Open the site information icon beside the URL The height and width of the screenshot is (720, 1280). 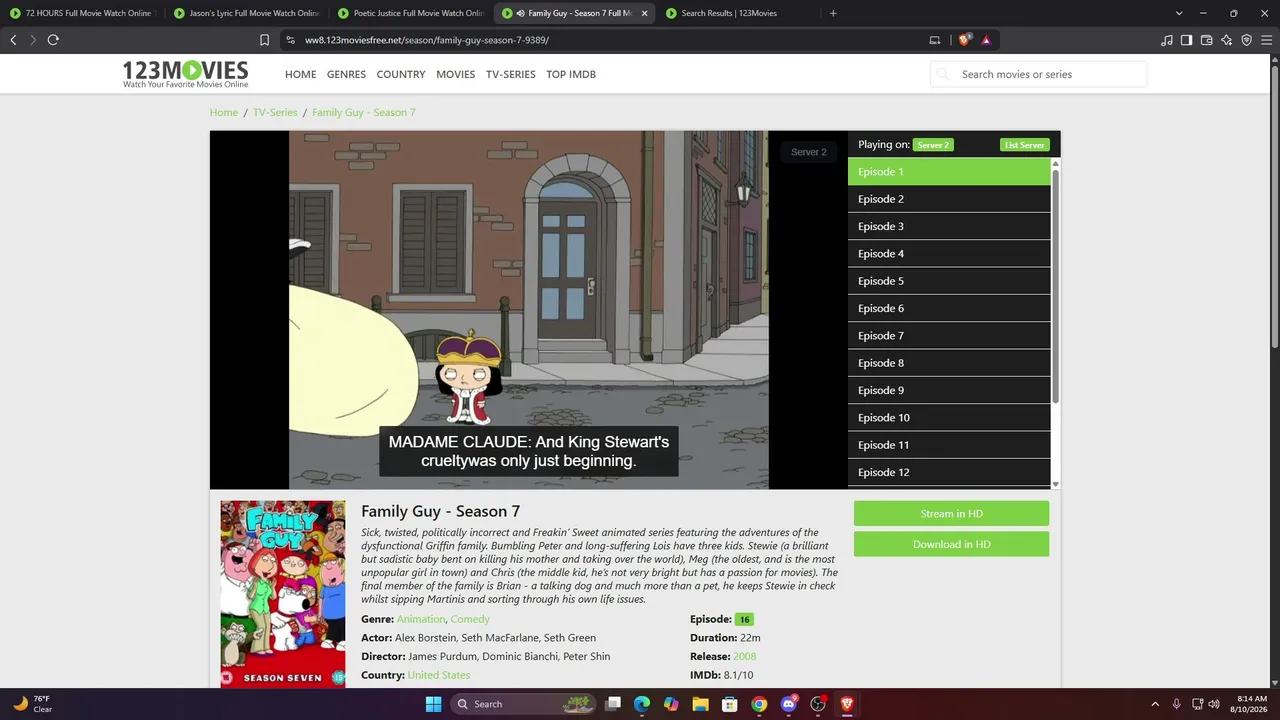tap(290, 40)
